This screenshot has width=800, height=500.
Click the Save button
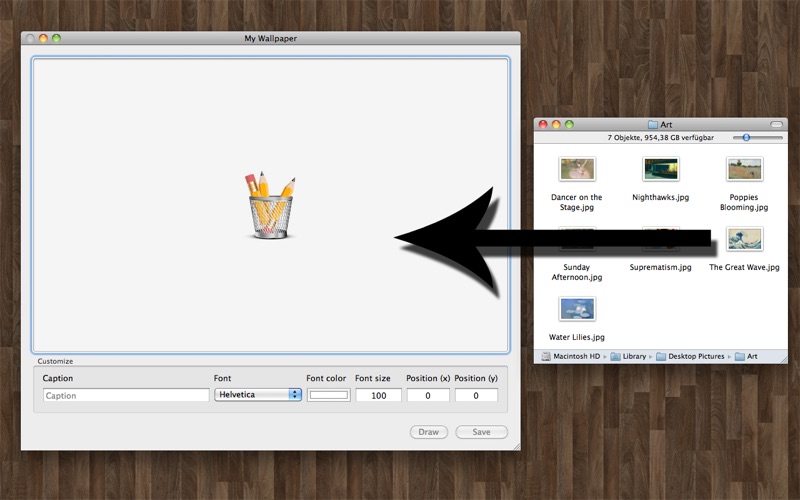point(481,432)
